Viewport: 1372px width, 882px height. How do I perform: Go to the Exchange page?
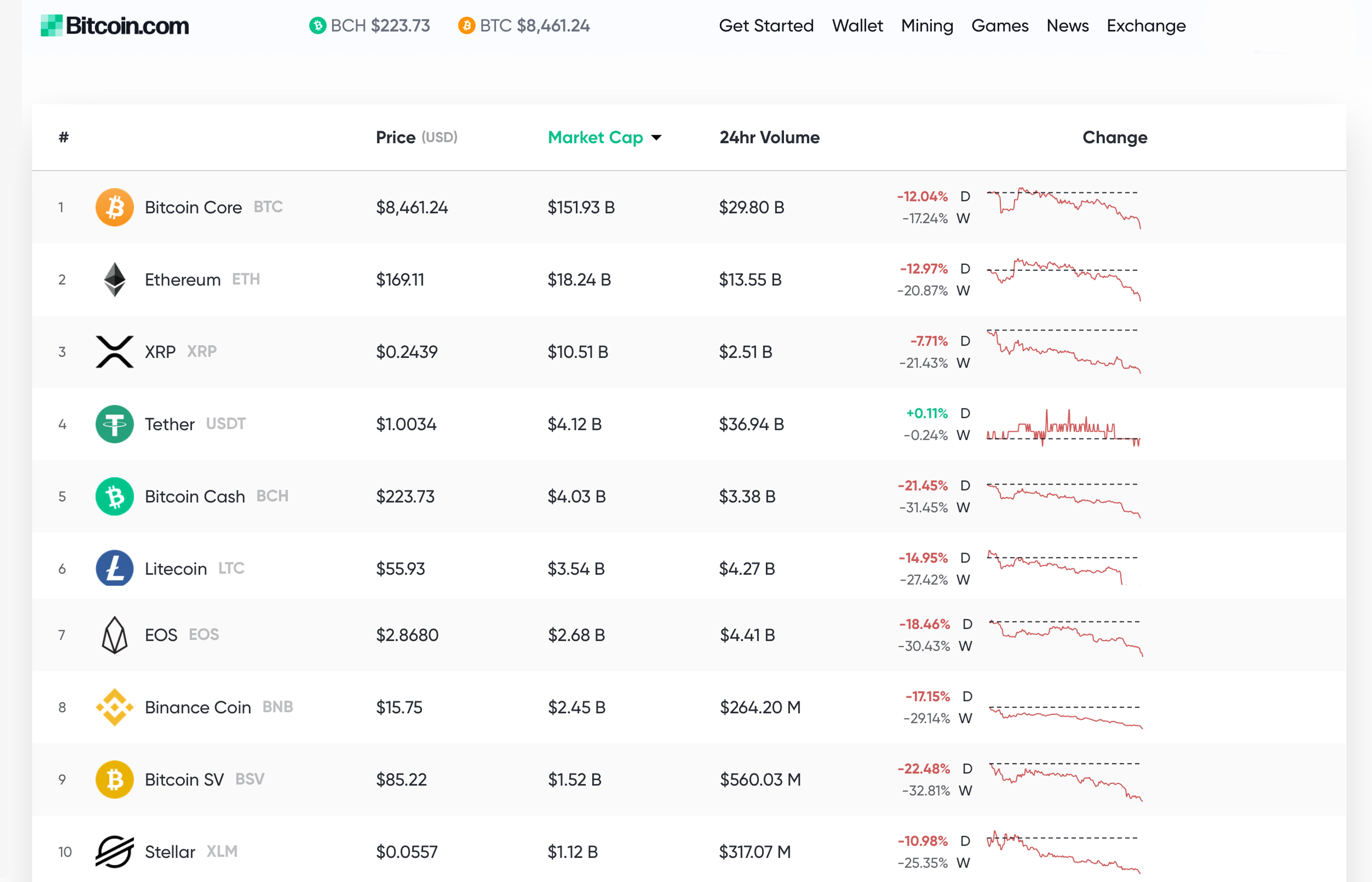(1146, 26)
